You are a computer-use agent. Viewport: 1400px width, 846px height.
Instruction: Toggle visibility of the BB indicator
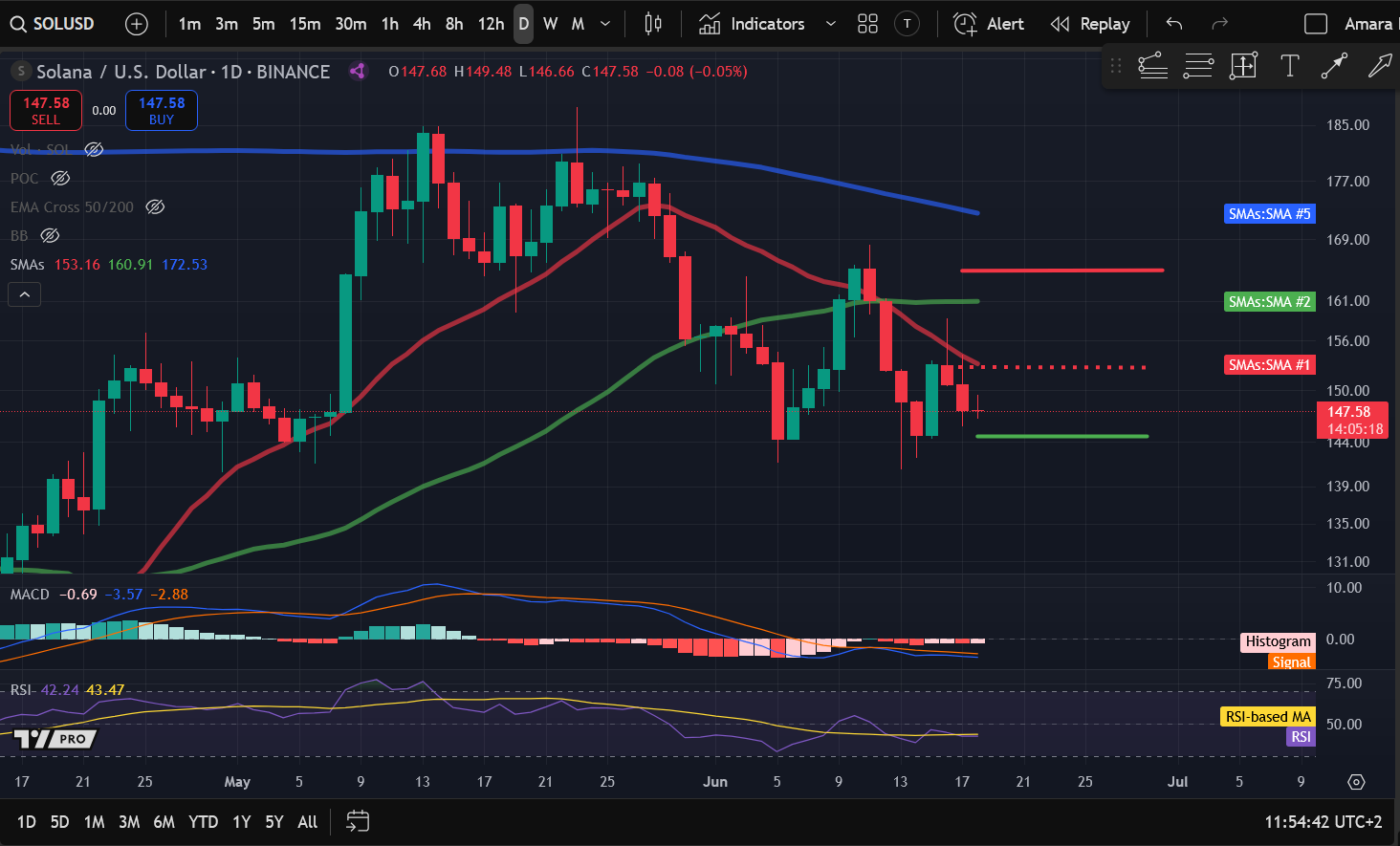point(50,235)
